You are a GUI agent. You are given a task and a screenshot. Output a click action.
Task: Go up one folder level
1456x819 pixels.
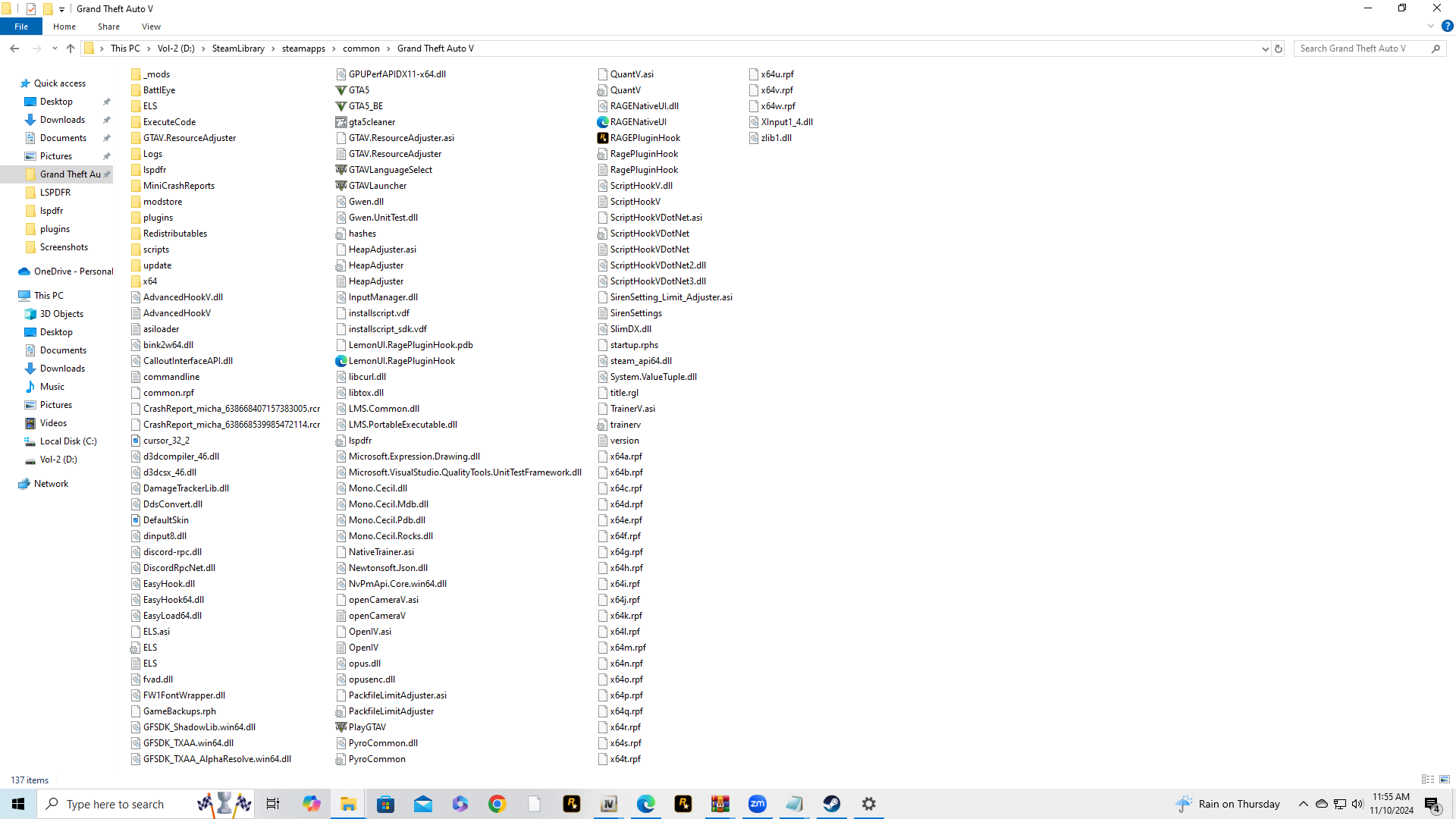[71, 49]
